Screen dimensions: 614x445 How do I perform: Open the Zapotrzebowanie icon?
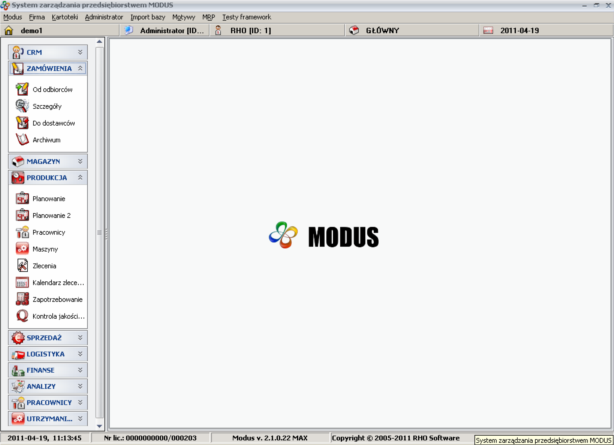[x=22, y=299]
